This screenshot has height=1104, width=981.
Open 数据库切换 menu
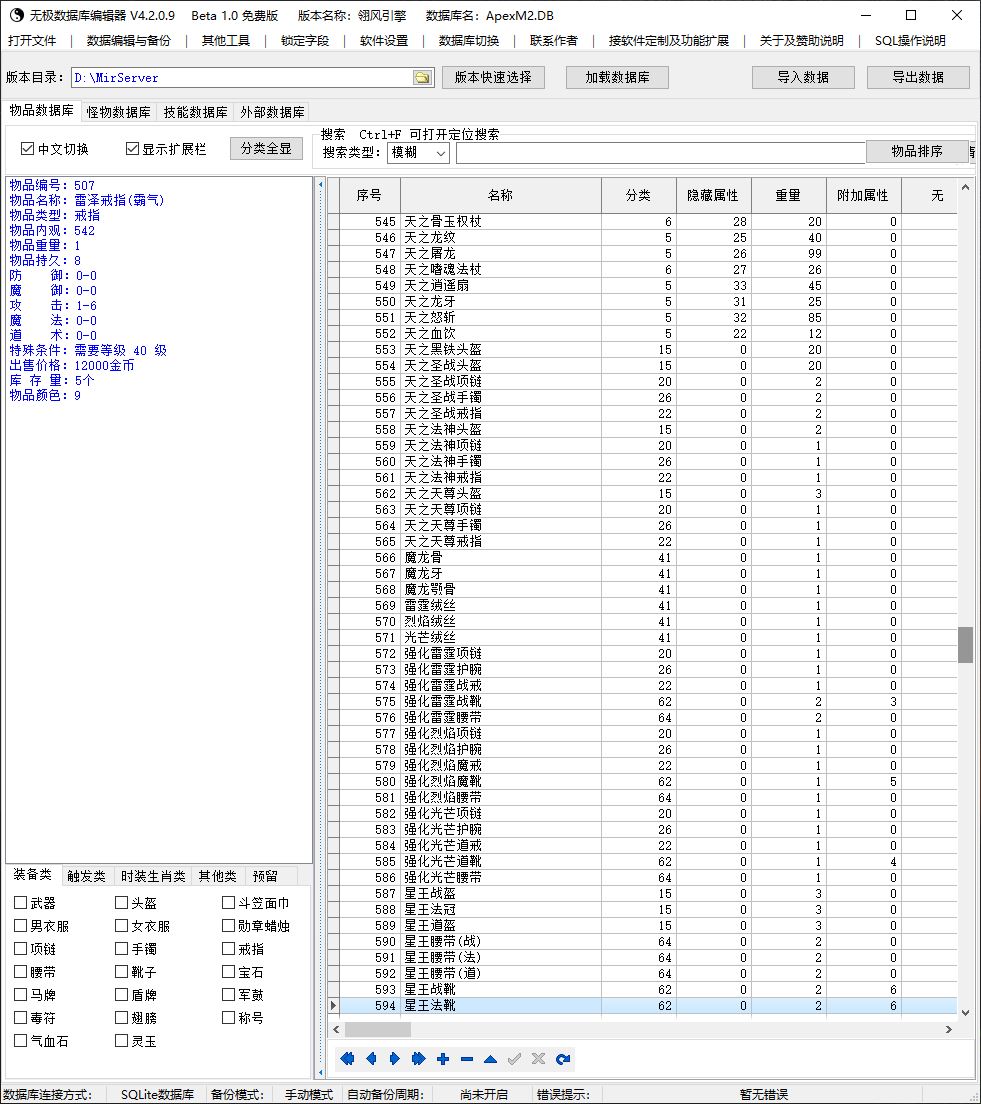point(468,41)
